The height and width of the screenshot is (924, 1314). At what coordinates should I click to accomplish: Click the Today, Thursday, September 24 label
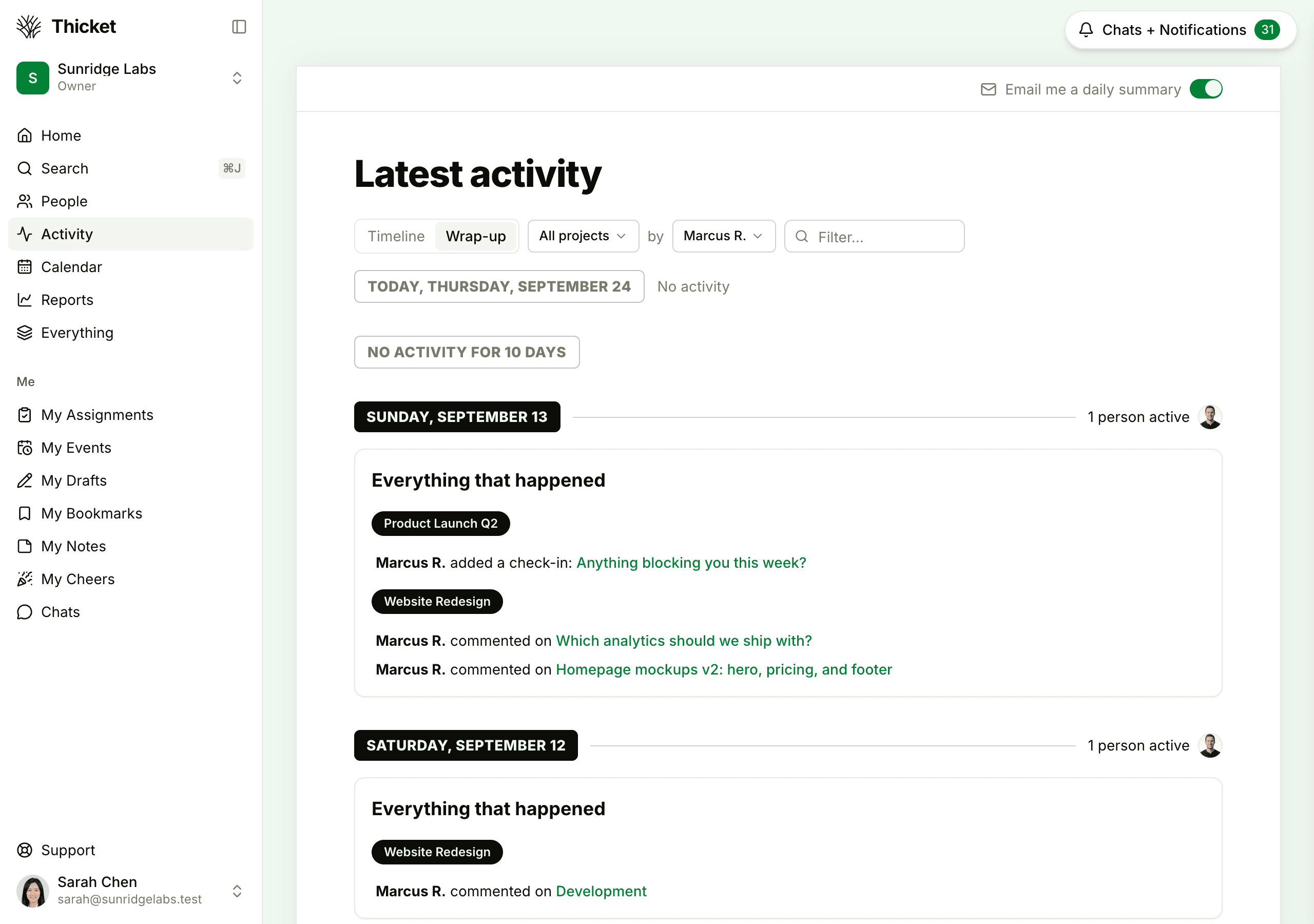pos(499,286)
